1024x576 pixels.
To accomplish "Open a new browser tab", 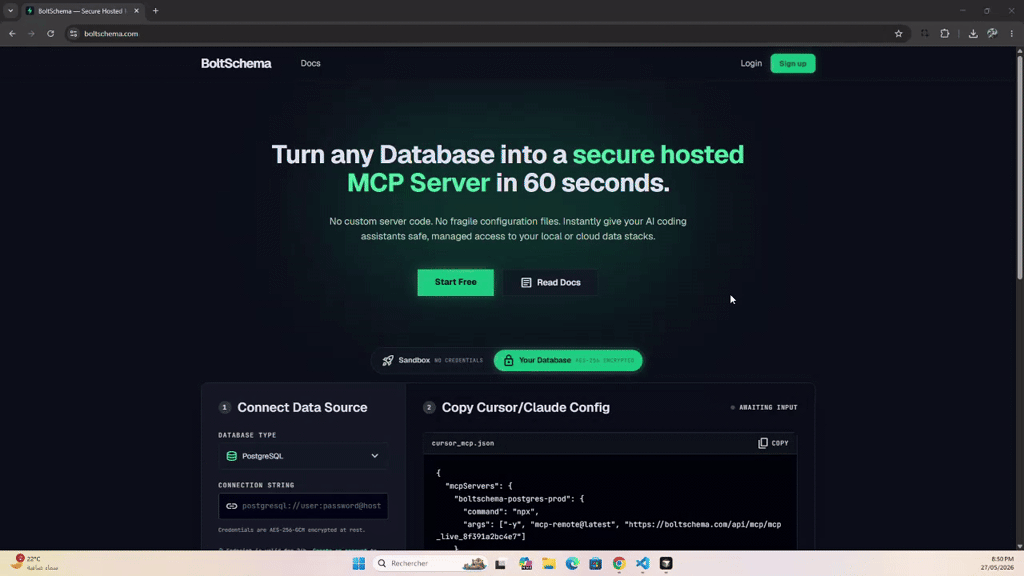I will (155, 11).
